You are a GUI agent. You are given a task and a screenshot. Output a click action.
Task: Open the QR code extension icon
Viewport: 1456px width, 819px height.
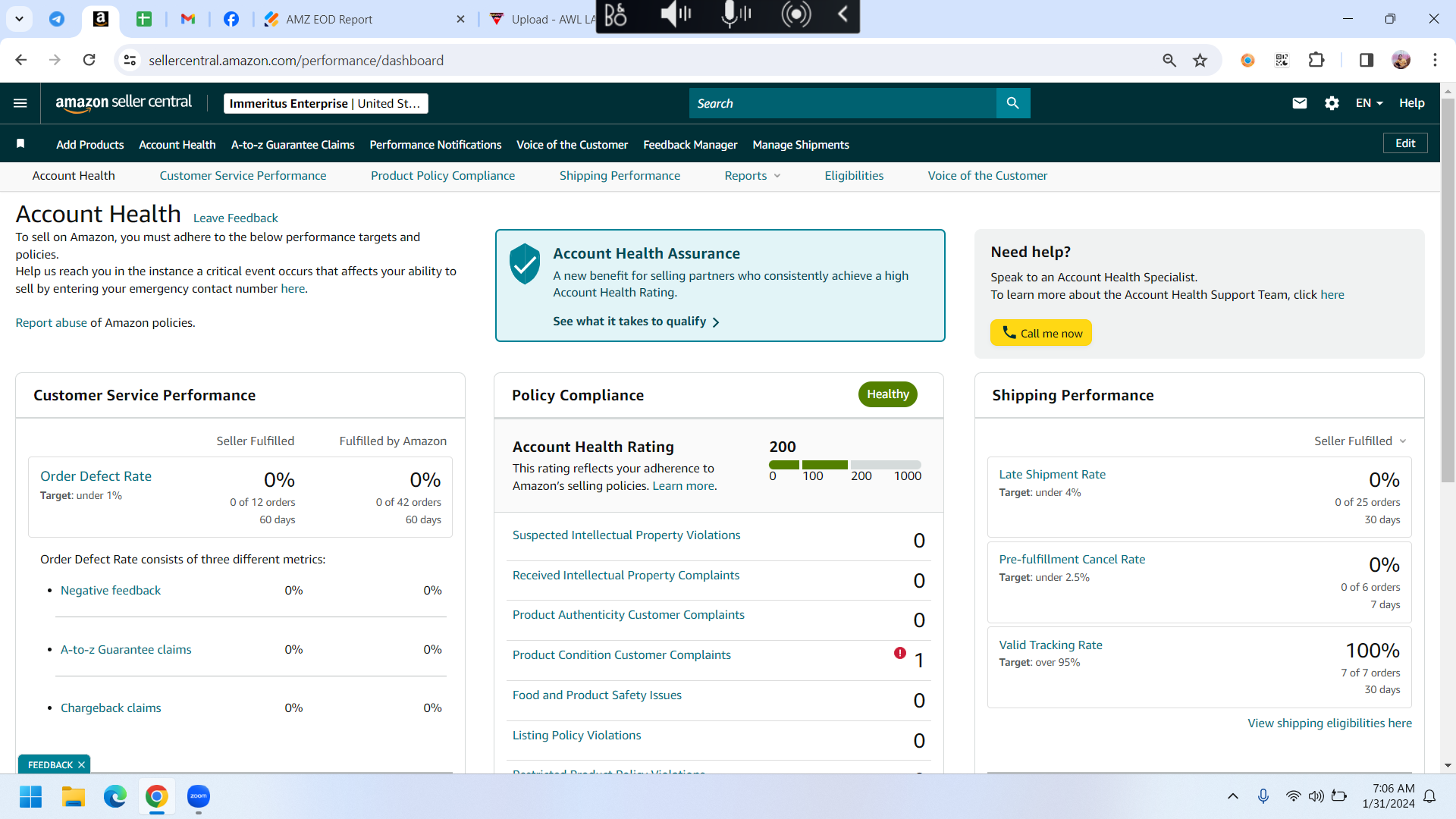pos(1282,60)
